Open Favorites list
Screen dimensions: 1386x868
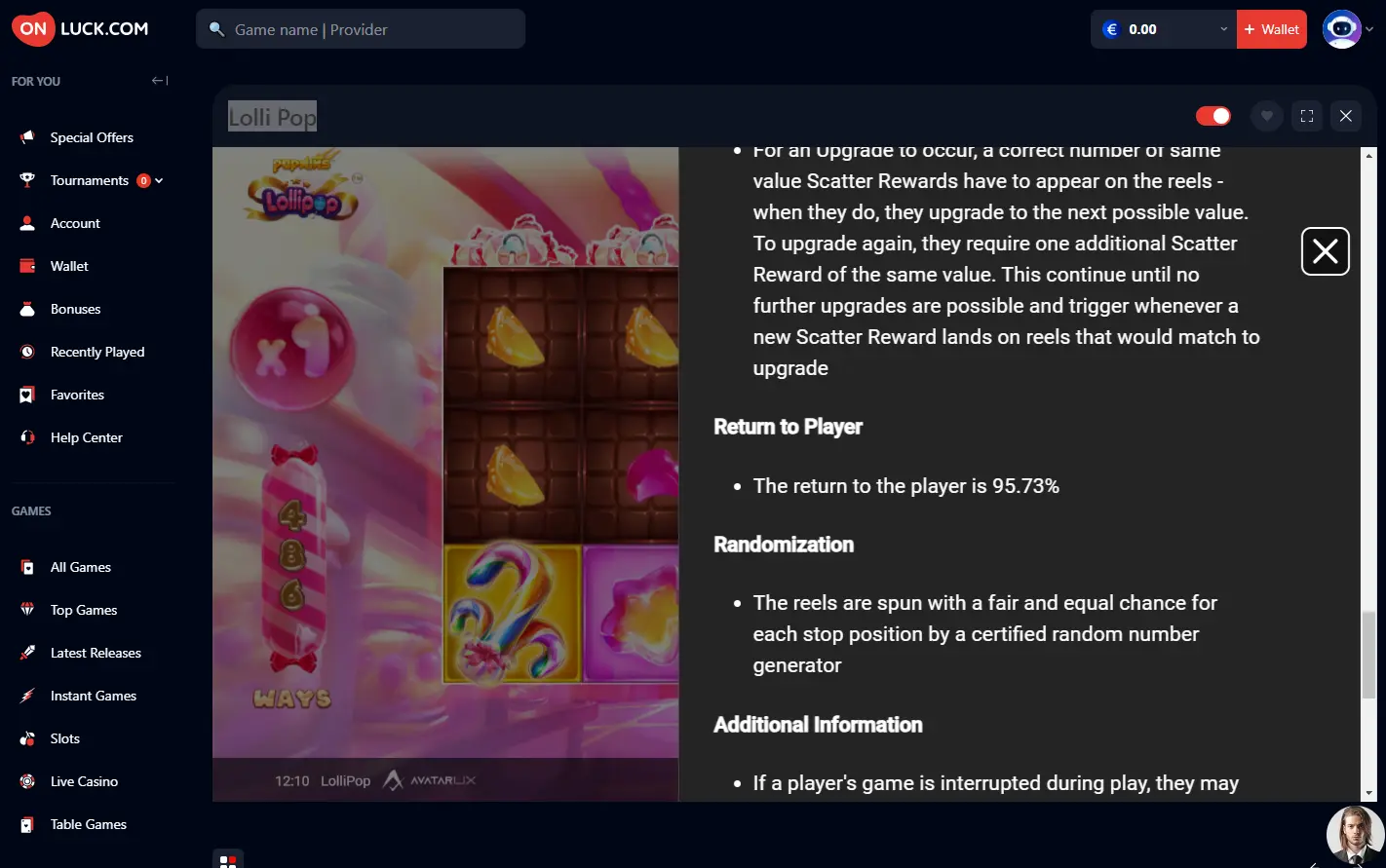(x=77, y=395)
